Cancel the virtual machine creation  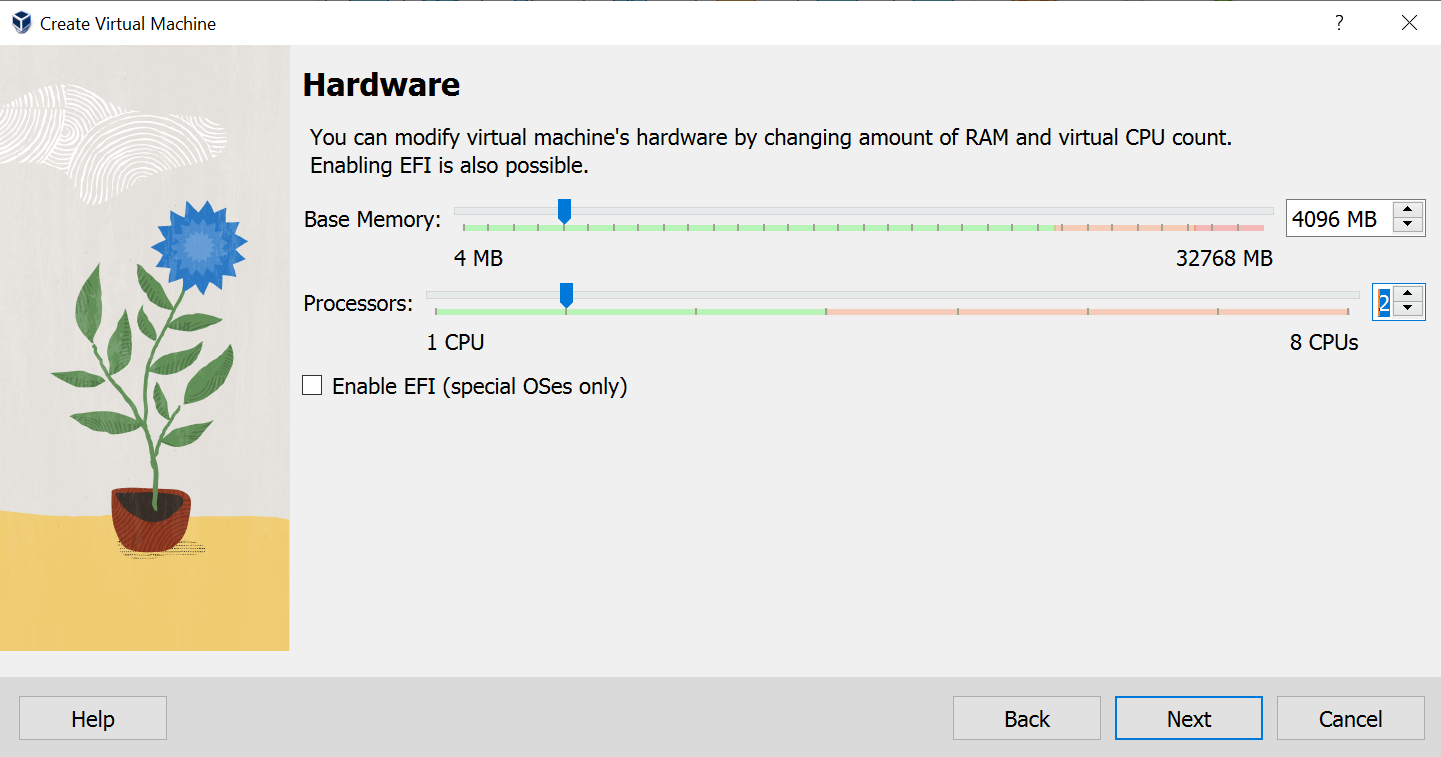(x=1350, y=719)
